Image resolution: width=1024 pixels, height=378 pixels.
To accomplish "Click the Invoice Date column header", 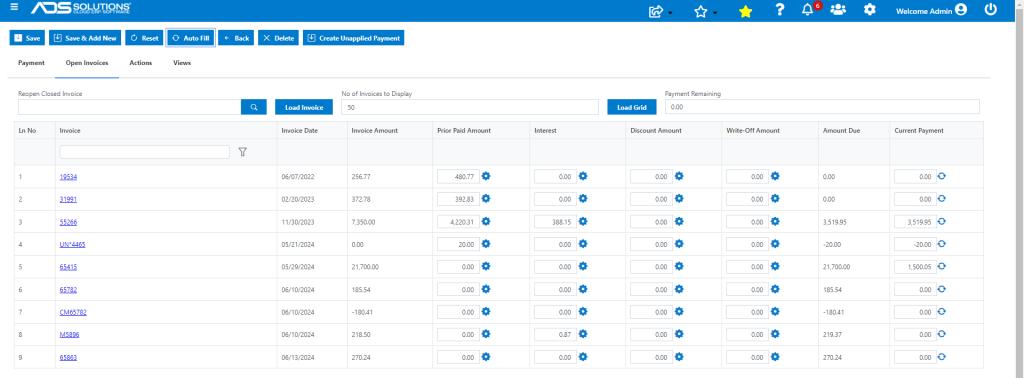I will tap(300, 131).
